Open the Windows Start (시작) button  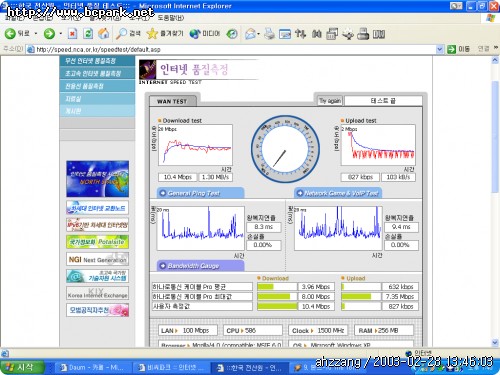point(23,367)
